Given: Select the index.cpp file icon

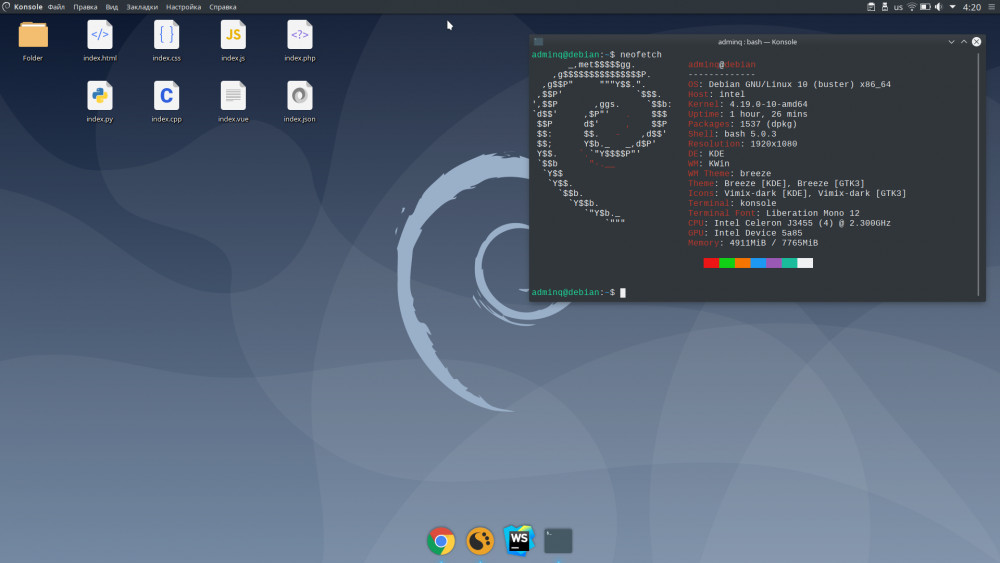Looking at the screenshot, I should (166, 96).
